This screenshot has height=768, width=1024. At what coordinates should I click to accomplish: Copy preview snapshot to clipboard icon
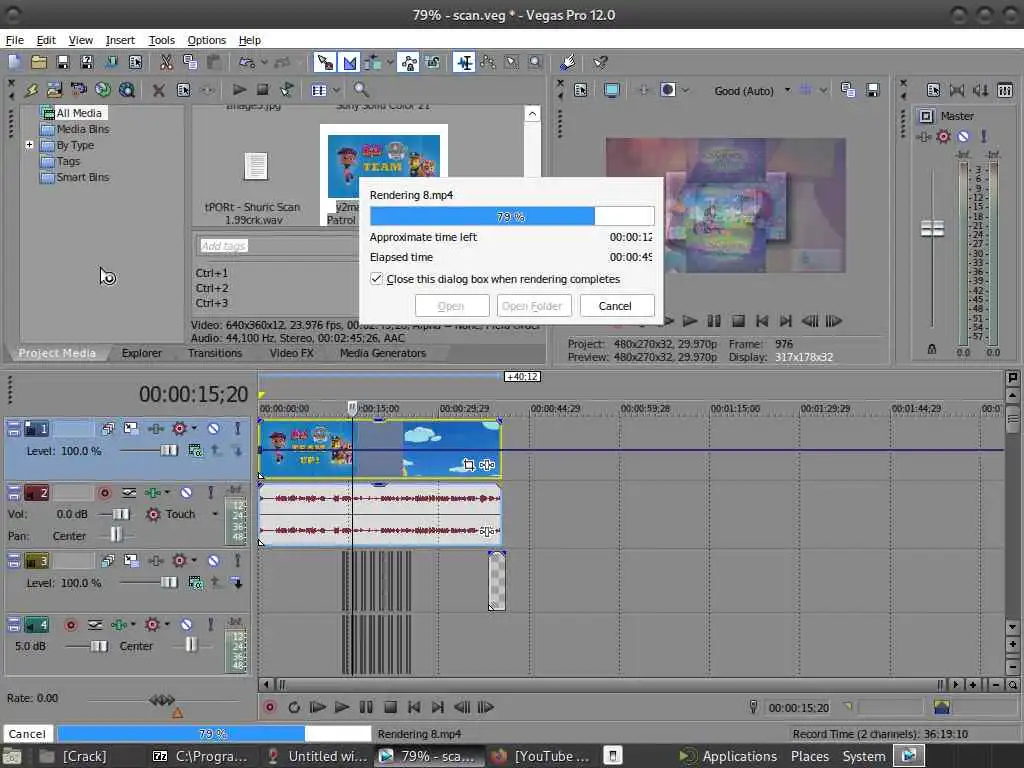click(x=848, y=90)
